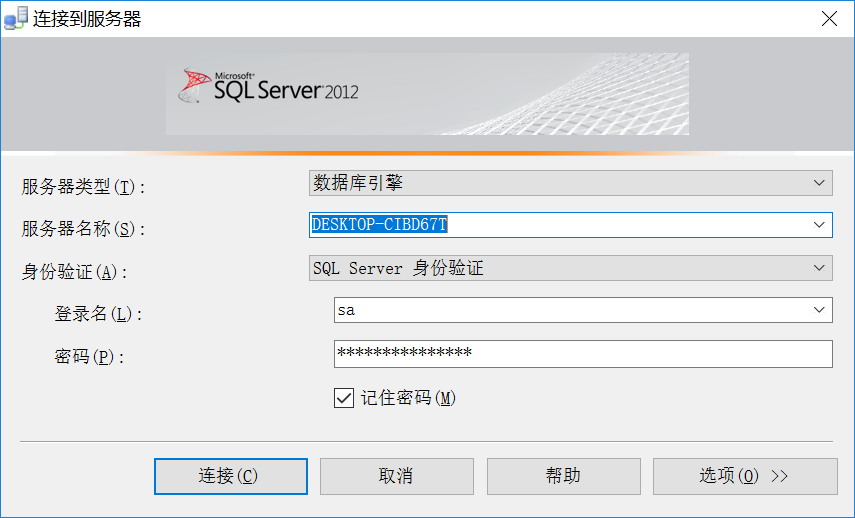This screenshot has height=518, width=855.
Task: Open the server type (服务器类型) dropdown
Action: (x=570, y=183)
